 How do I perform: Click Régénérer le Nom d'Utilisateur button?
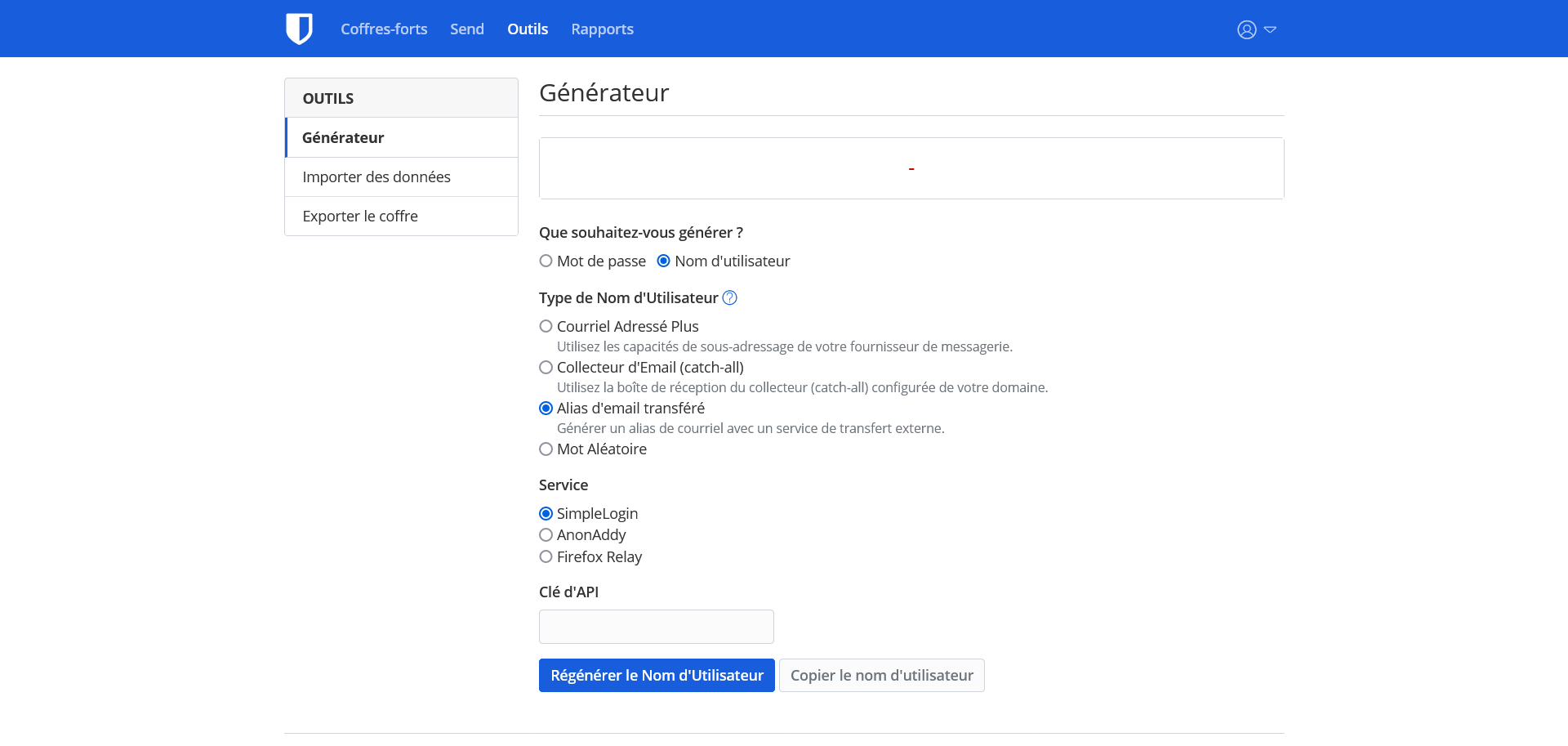click(657, 676)
